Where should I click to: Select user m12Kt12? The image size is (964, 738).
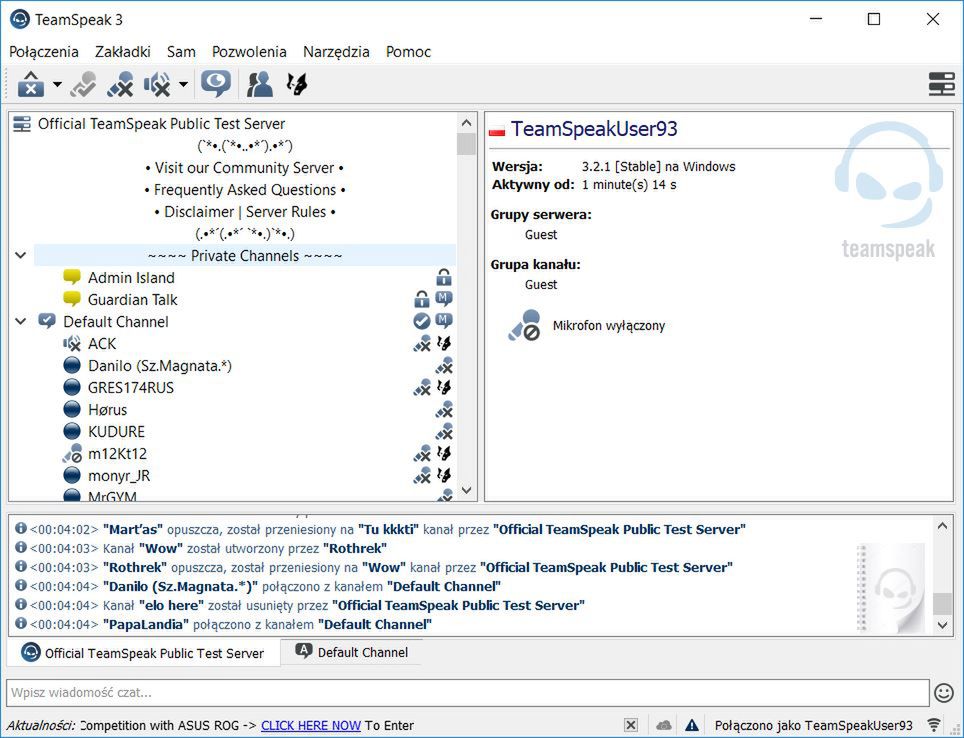click(117, 454)
